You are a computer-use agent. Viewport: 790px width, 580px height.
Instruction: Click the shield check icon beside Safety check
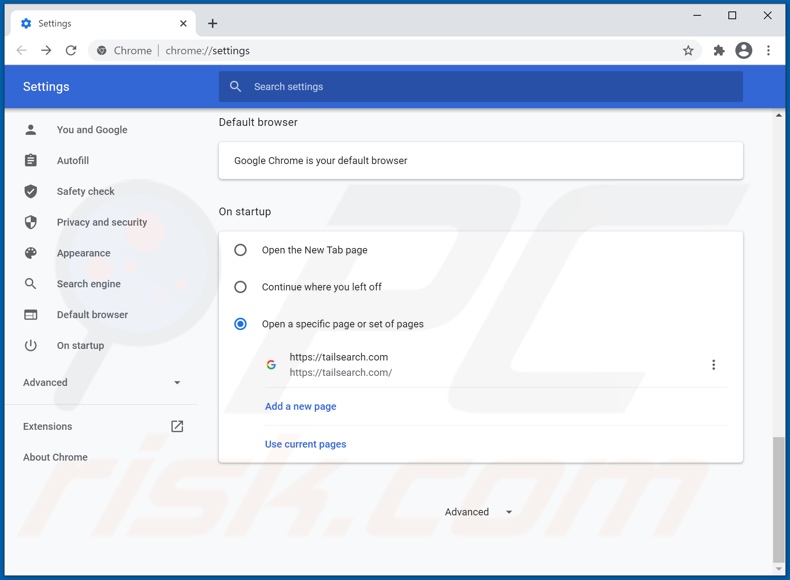click(x=31, y=191)
